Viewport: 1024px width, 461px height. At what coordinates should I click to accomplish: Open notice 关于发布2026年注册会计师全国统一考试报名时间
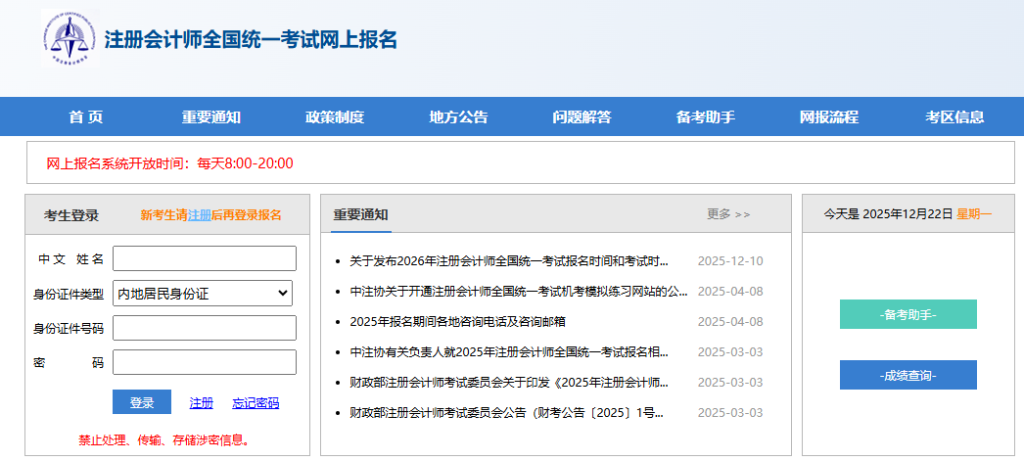509,261
